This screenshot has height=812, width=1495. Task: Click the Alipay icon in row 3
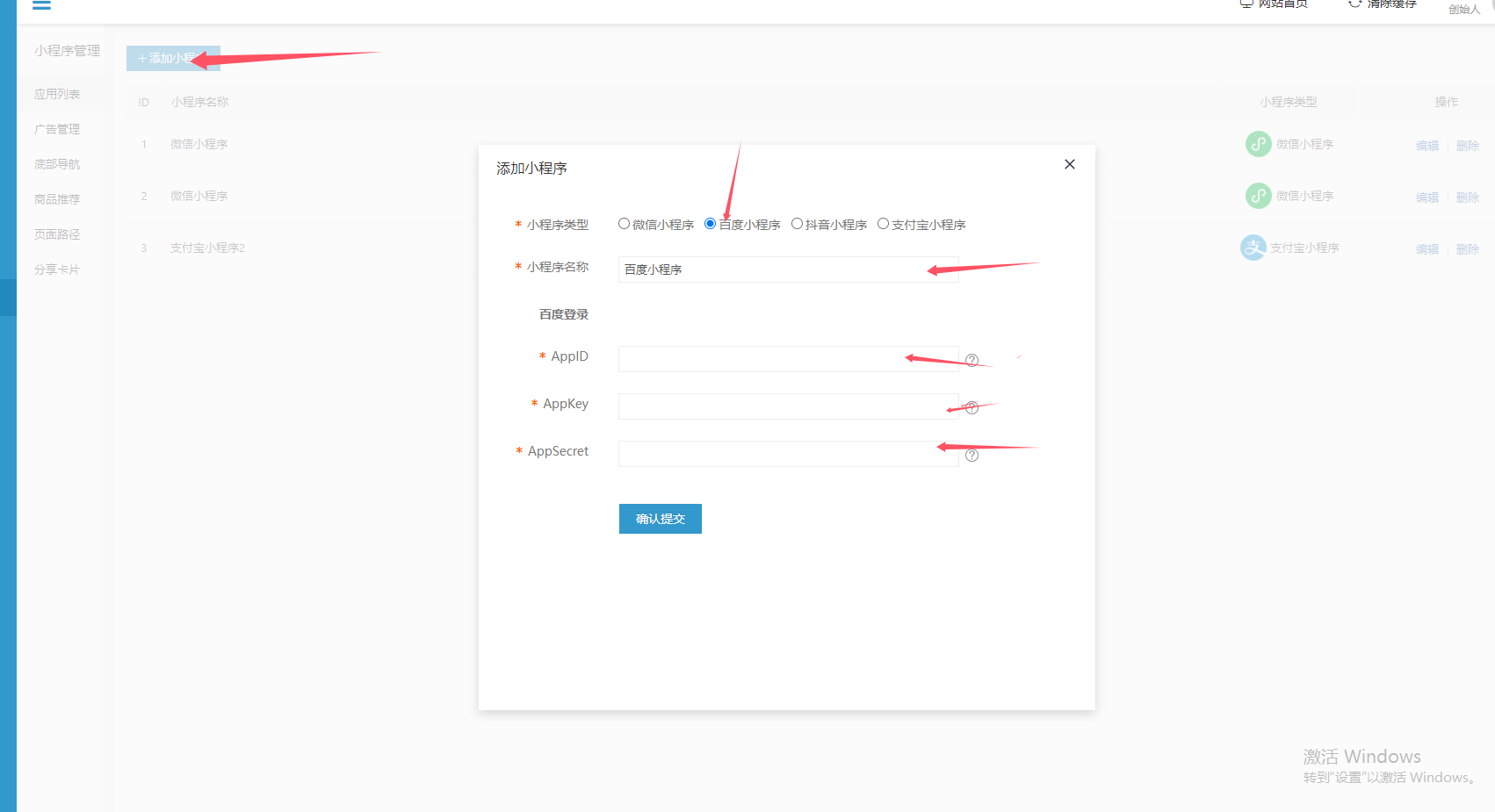click(x=1253, y=248)
